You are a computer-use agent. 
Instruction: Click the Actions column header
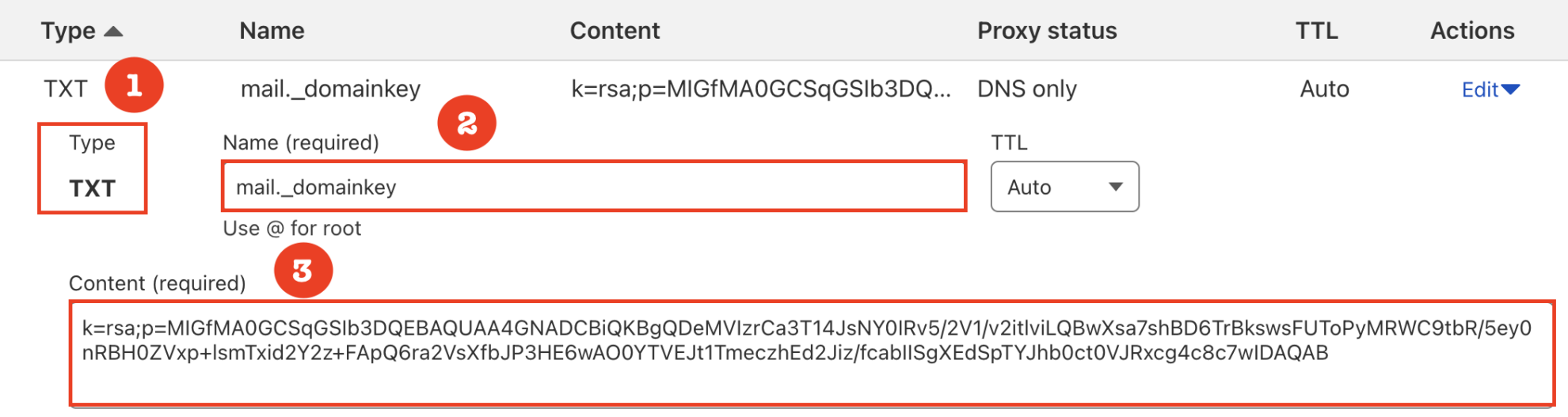[x=1471, y=31]
